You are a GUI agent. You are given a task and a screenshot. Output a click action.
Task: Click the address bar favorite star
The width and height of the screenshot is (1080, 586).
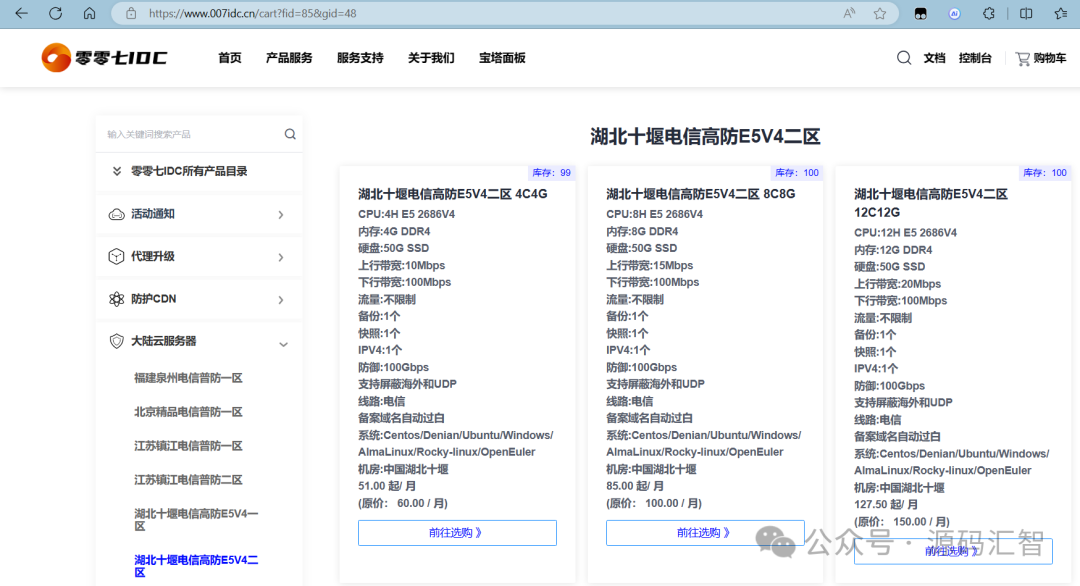[879, 14]
